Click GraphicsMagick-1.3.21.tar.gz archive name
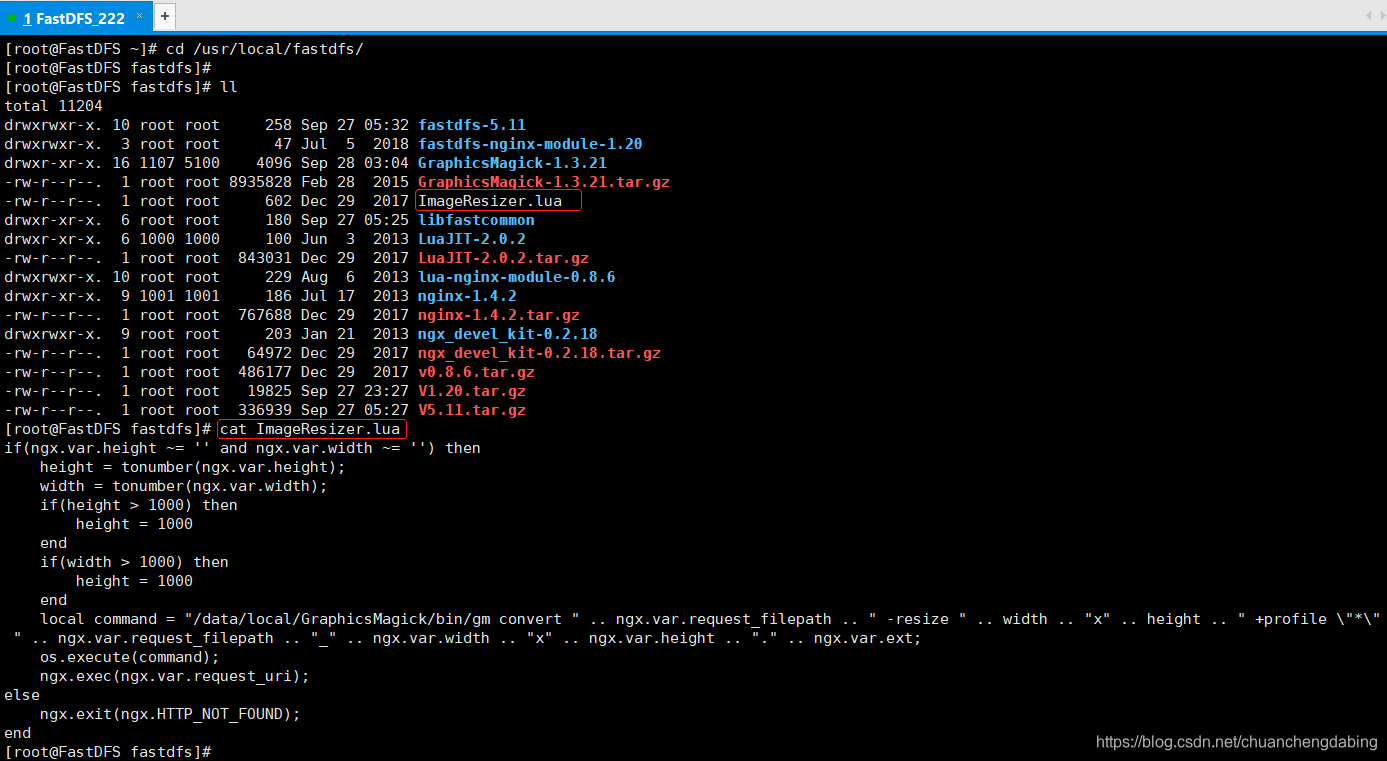Viewport: 1387px width, 761px height. [x=544, y=182]
